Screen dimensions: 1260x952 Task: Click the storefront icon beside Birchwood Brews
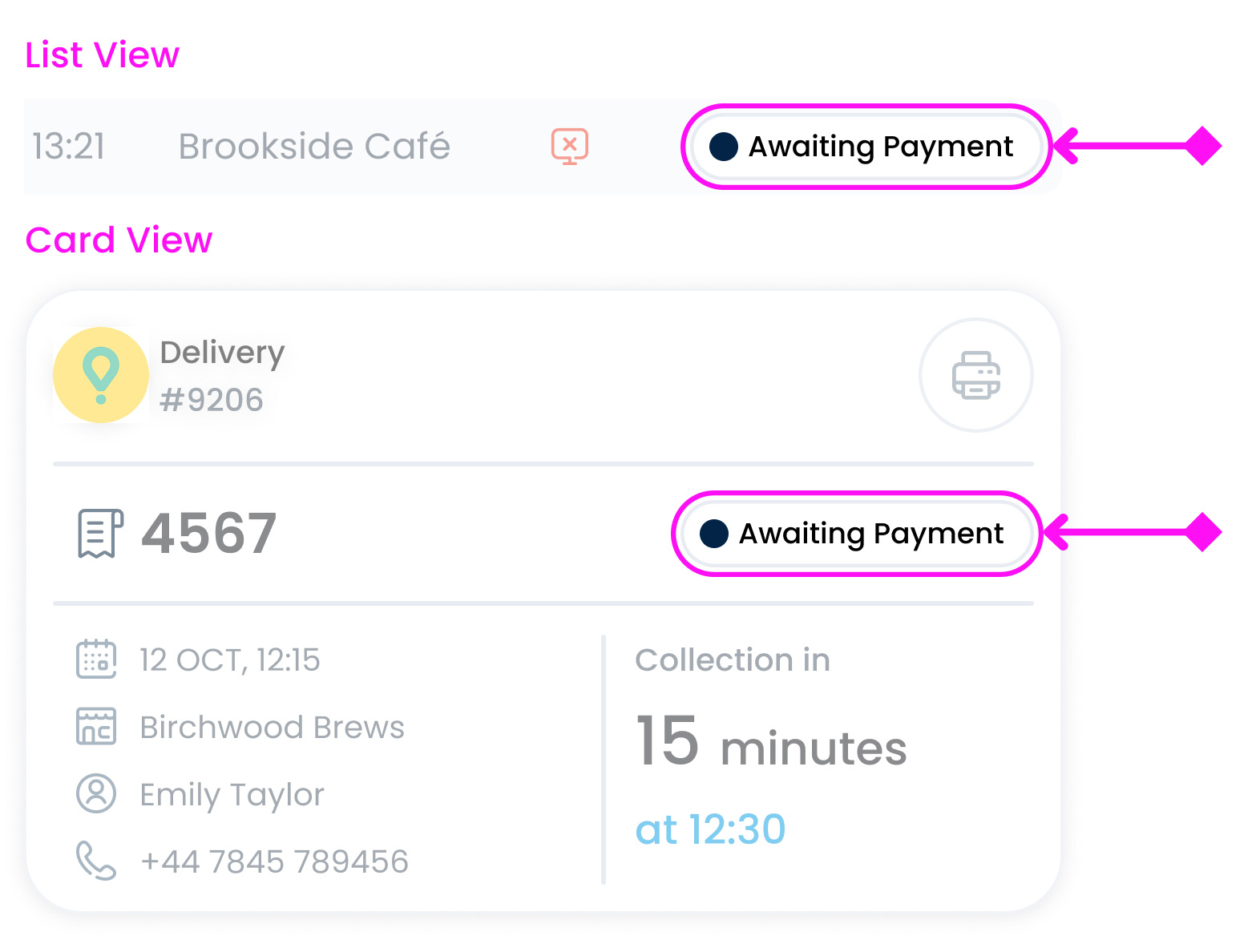(96, 728)
